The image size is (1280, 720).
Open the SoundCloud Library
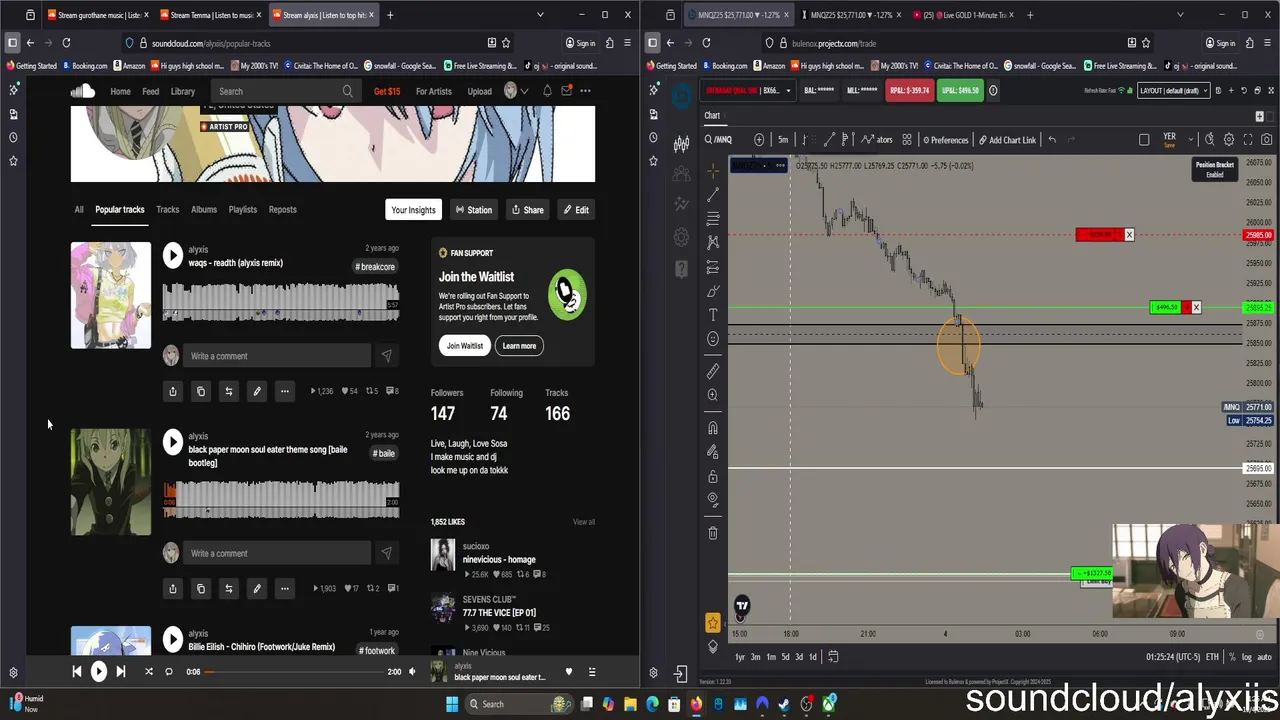(182, 91)
